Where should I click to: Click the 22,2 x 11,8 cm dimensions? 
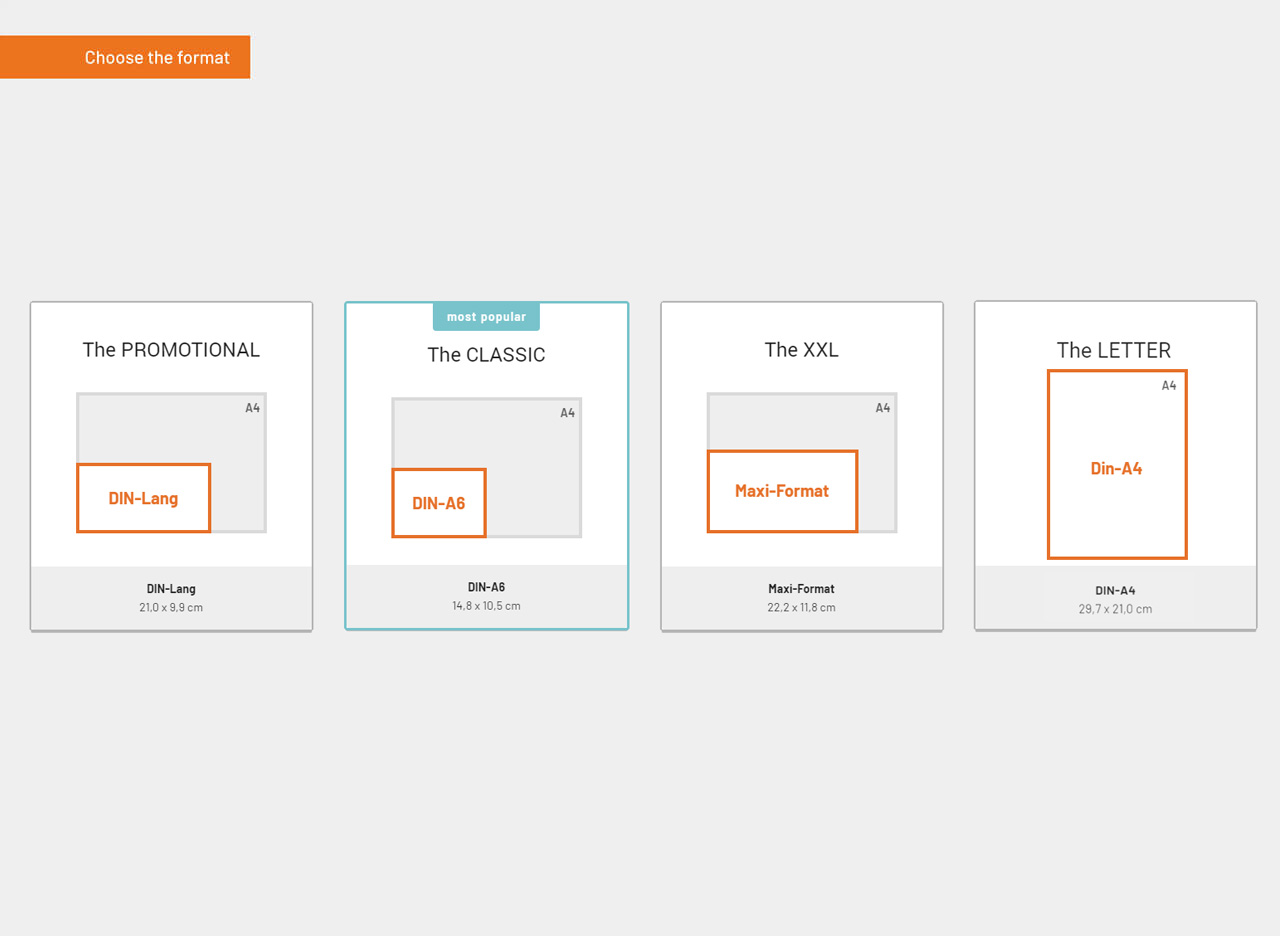[801, 607]
